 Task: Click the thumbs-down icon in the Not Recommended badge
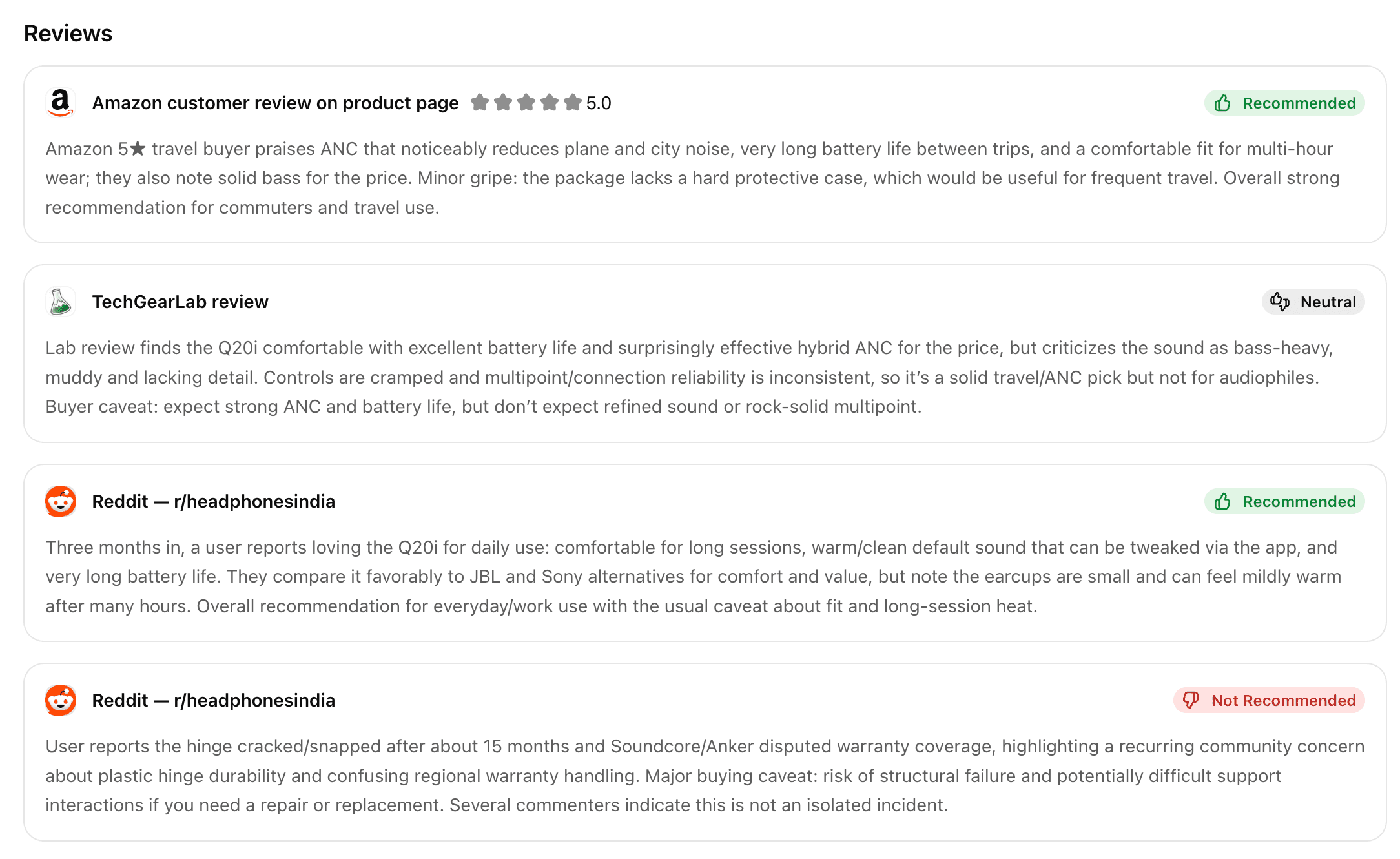click(x=1191, y=700)
